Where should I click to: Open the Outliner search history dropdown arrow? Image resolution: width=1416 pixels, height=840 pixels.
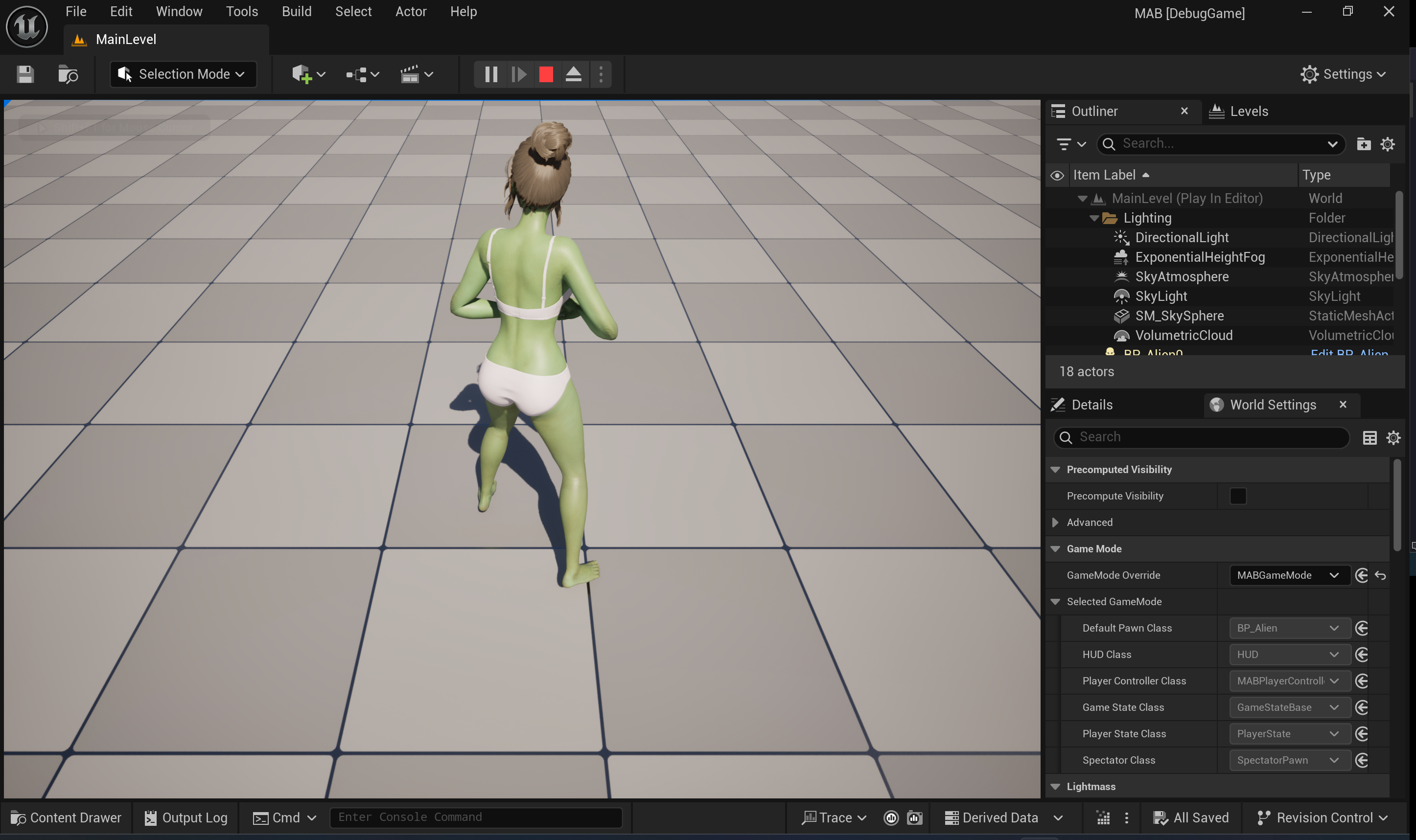1332,144
